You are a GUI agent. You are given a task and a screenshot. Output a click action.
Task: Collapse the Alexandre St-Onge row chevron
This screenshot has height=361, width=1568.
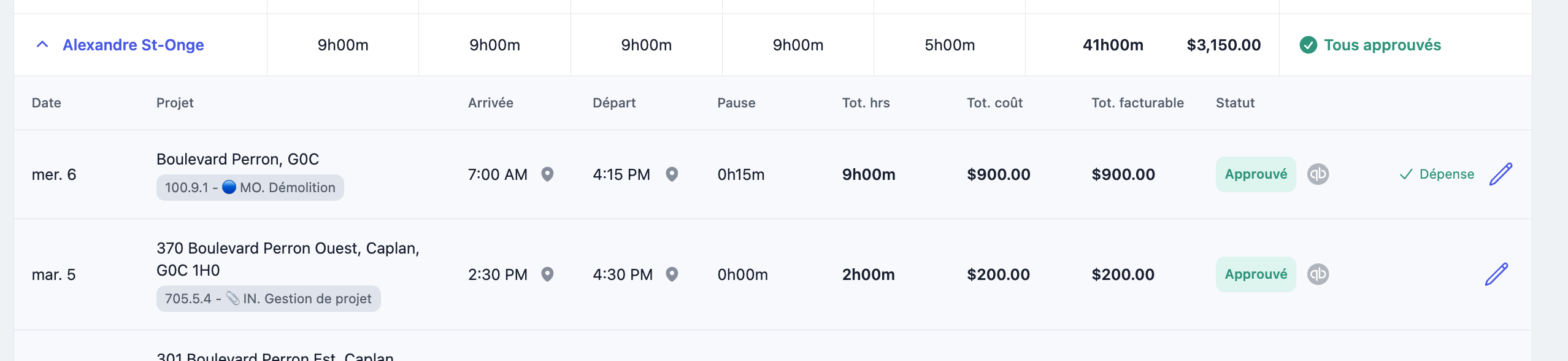tap(42, 45)
